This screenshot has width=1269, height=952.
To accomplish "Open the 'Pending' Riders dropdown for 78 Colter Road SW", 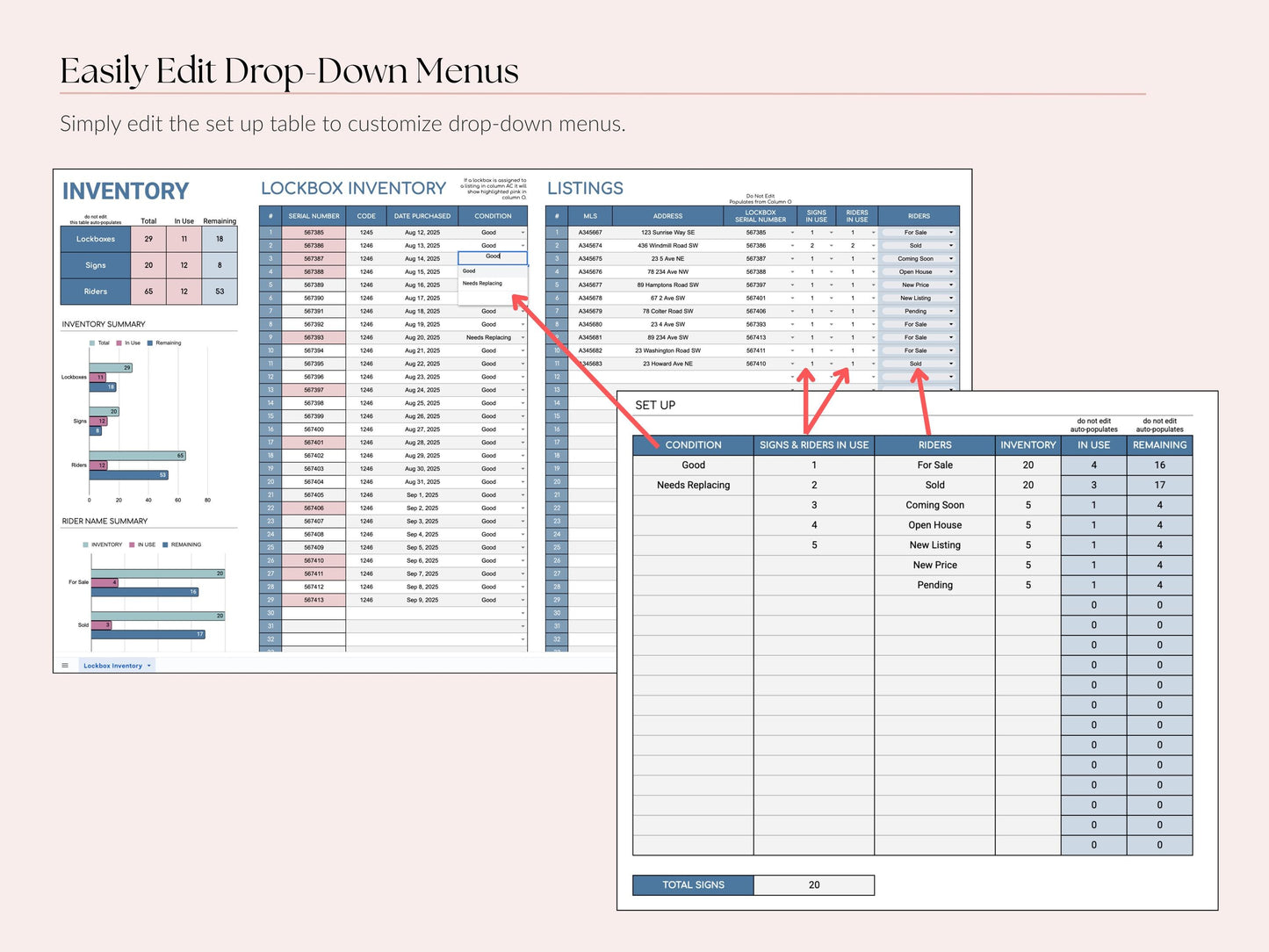I will (x=951, y=311).
